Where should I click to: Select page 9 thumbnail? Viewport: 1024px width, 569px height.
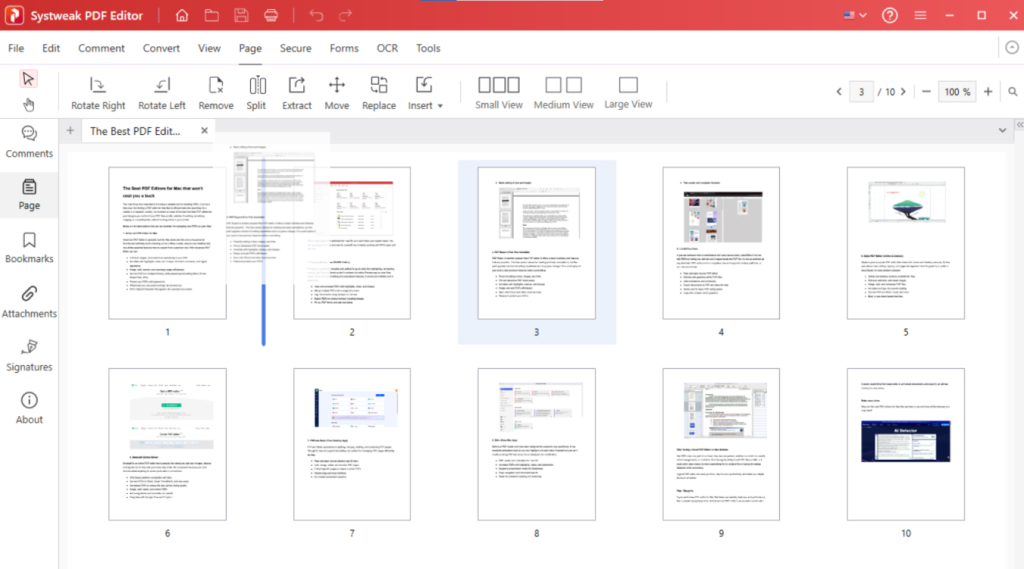721,444
